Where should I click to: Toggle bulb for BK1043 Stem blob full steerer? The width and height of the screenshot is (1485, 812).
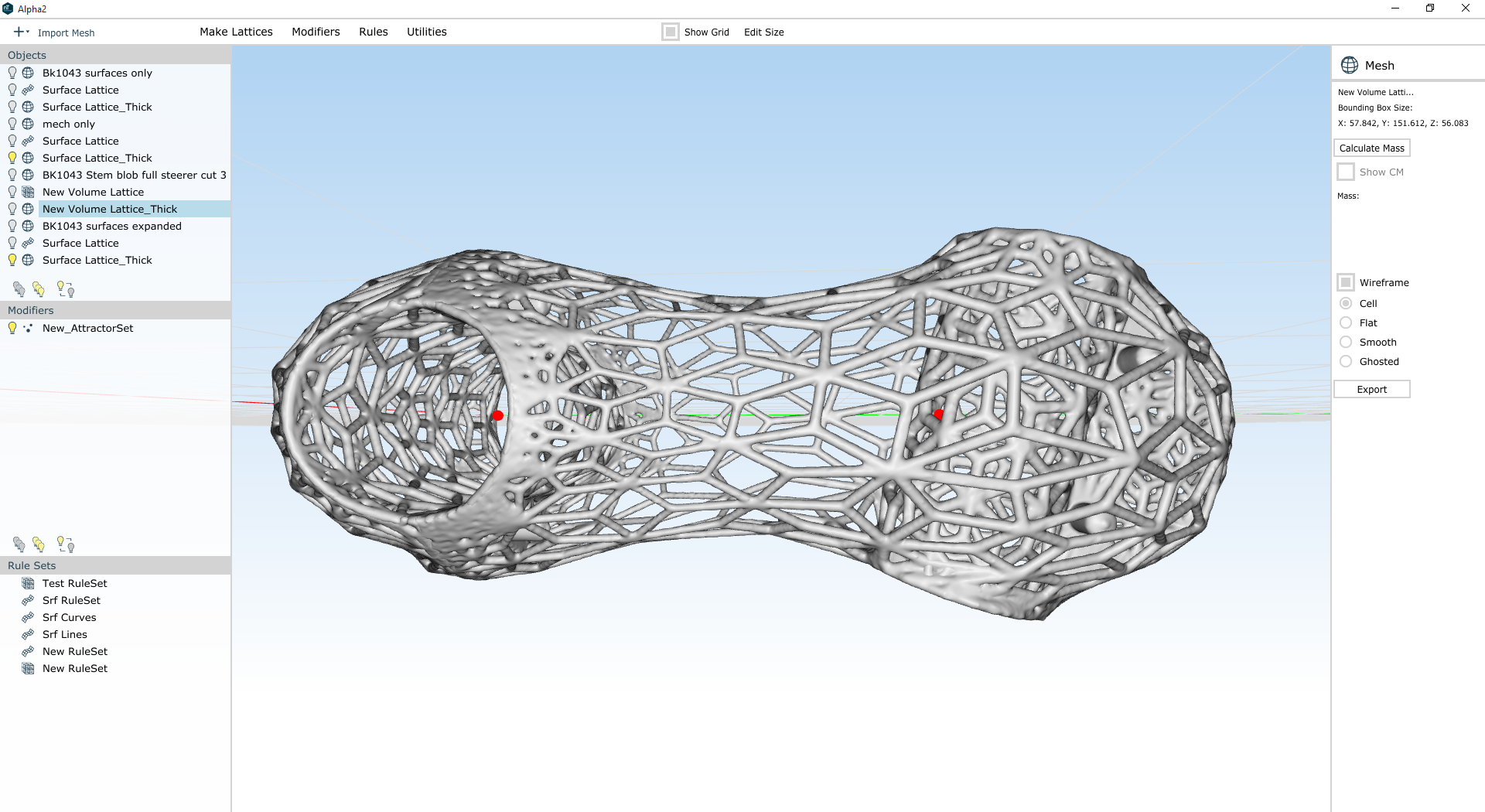point(12,175)
